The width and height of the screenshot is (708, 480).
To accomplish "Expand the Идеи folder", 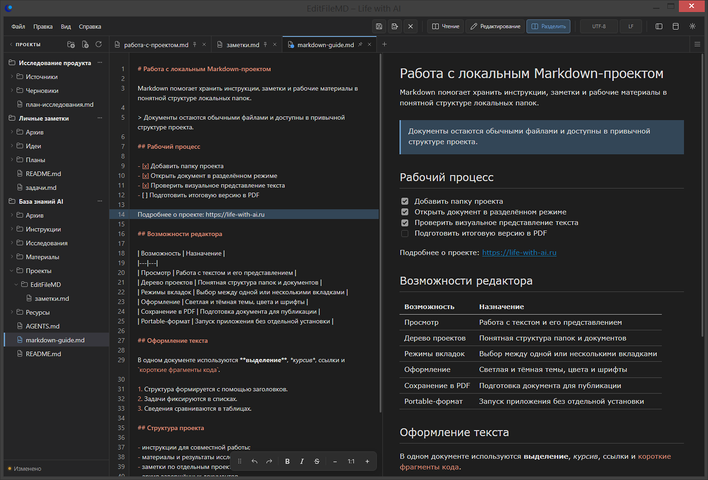I will pyautogui.click(x=12, y=146).
